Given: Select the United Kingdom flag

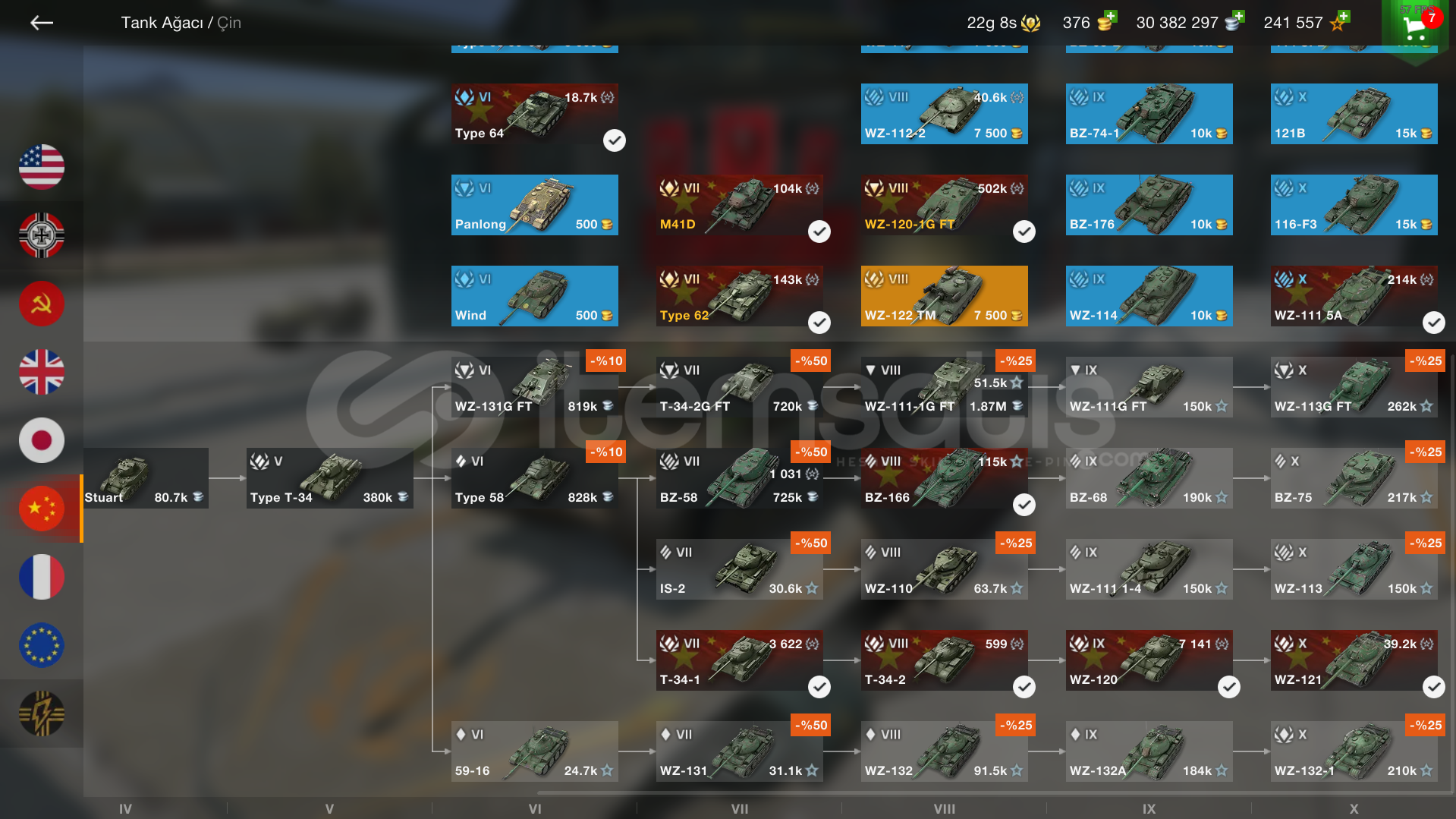Looking at the screenshot, I should click(x=42, y=372).
